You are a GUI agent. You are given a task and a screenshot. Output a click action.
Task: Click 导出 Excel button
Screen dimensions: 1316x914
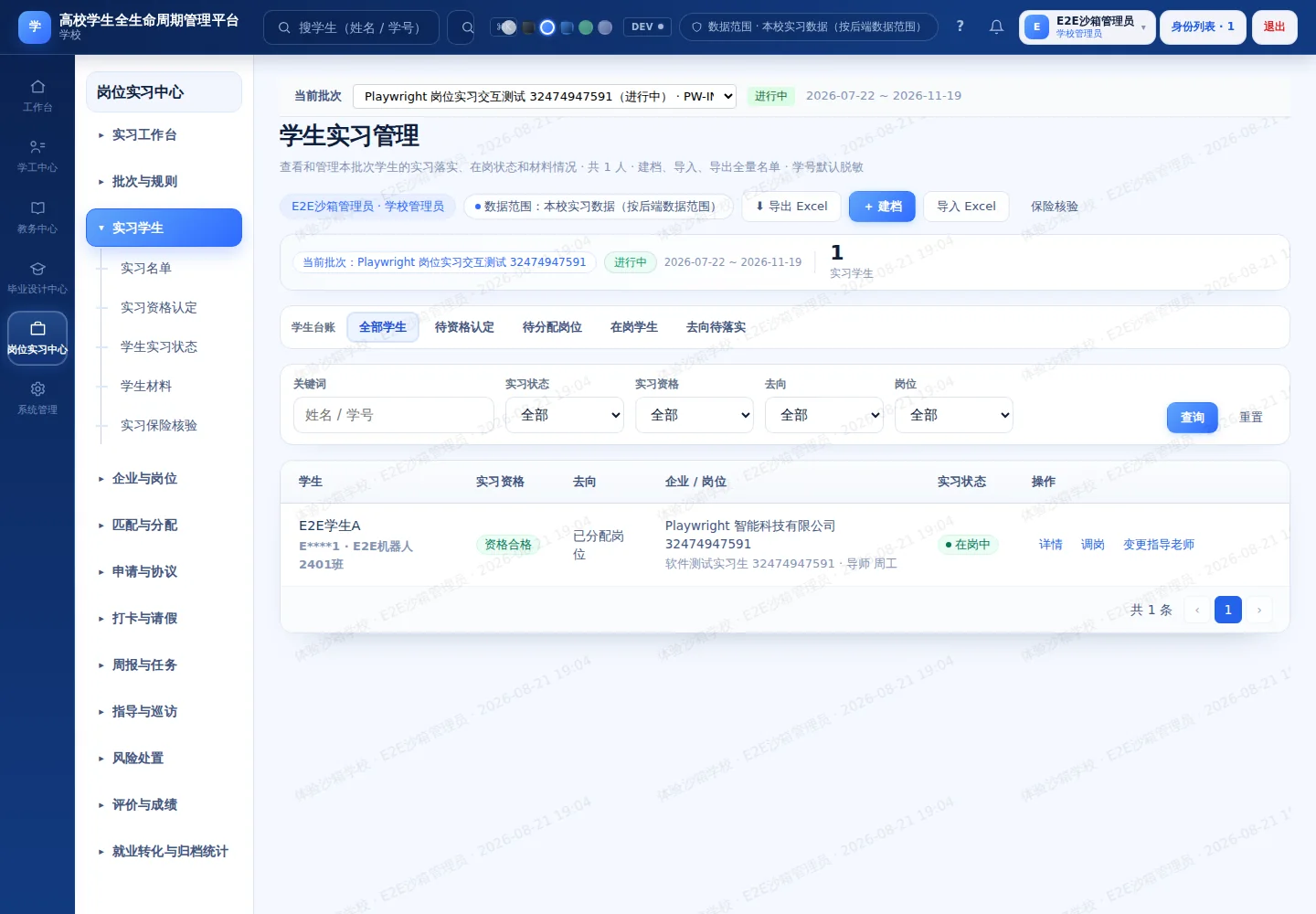click(791, 207)
